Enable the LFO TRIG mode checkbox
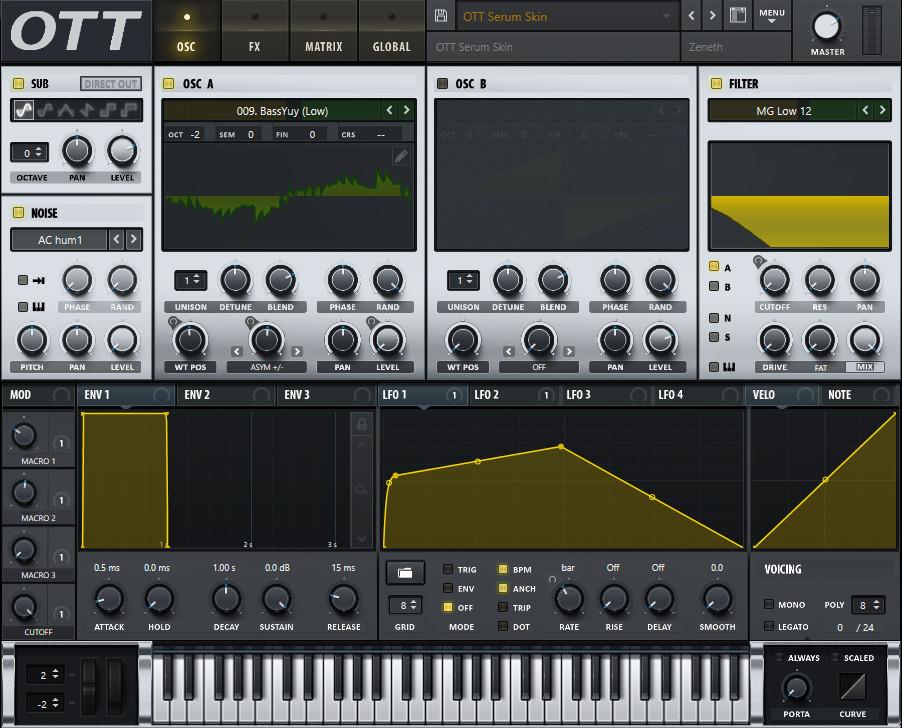 point(448,569)
